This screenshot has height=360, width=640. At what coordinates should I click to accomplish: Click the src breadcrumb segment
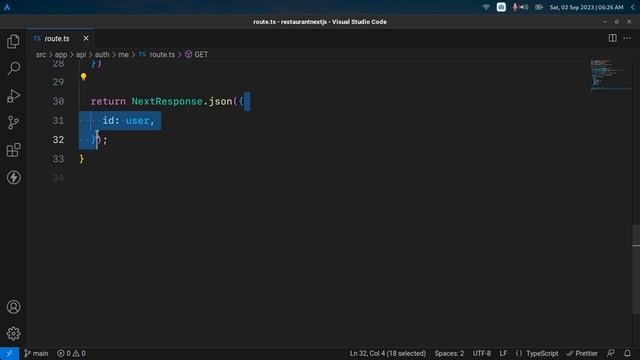(41, 55)
